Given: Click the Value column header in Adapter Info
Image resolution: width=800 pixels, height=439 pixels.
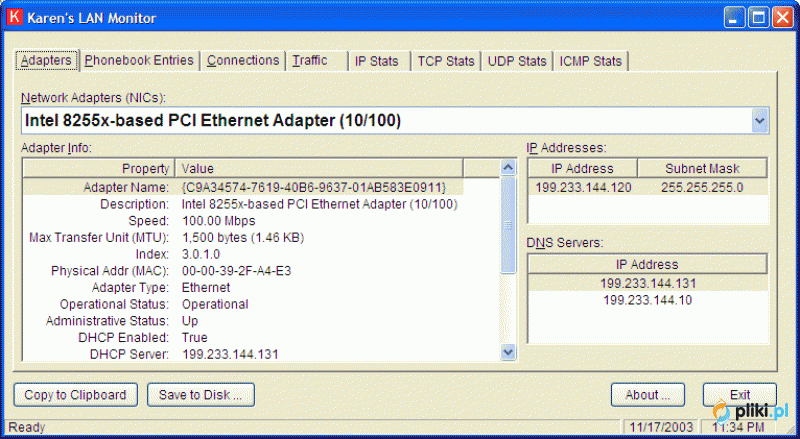Looking at the screenshot, I should point(319,168).
